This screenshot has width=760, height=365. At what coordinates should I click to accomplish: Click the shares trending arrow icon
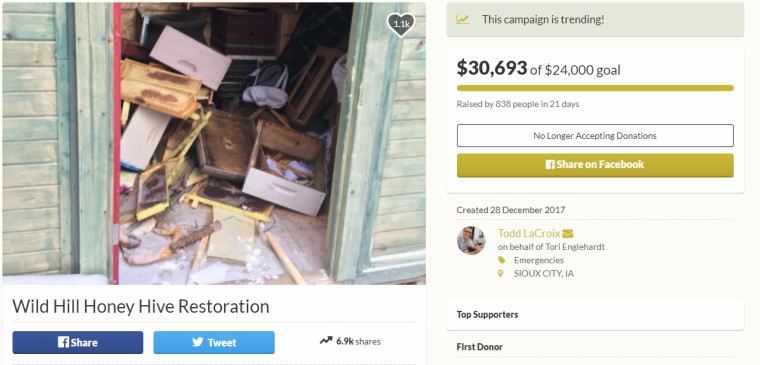(326, 341)
